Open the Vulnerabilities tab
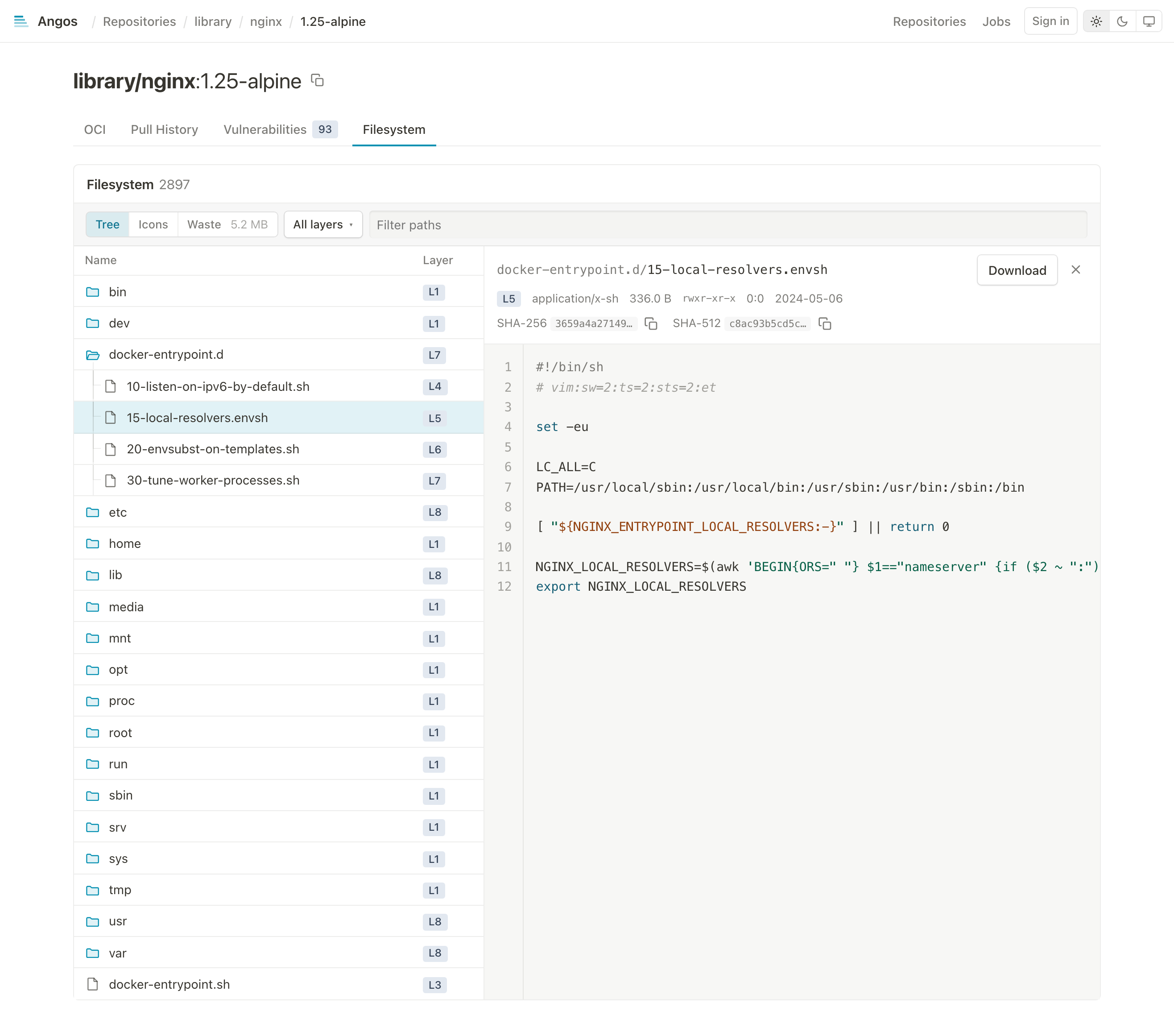 click(280, 129)
